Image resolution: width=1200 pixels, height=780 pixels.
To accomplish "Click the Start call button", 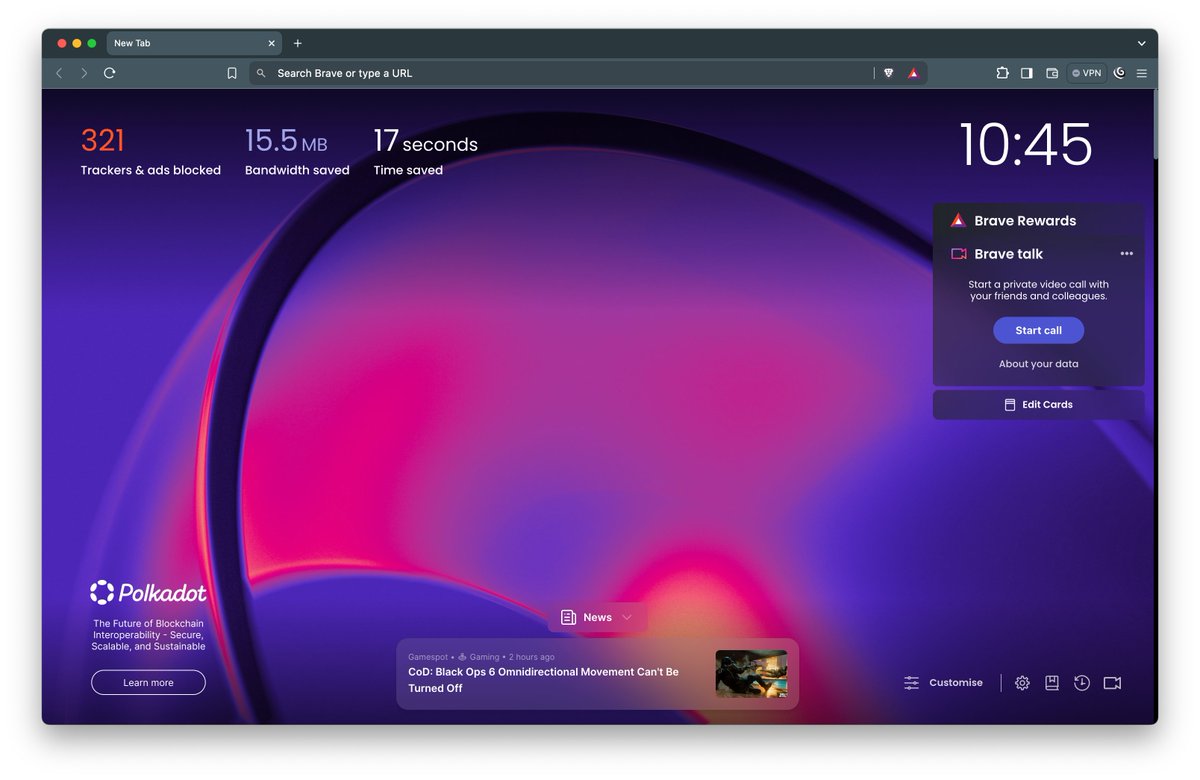I will coord(1038,330).
